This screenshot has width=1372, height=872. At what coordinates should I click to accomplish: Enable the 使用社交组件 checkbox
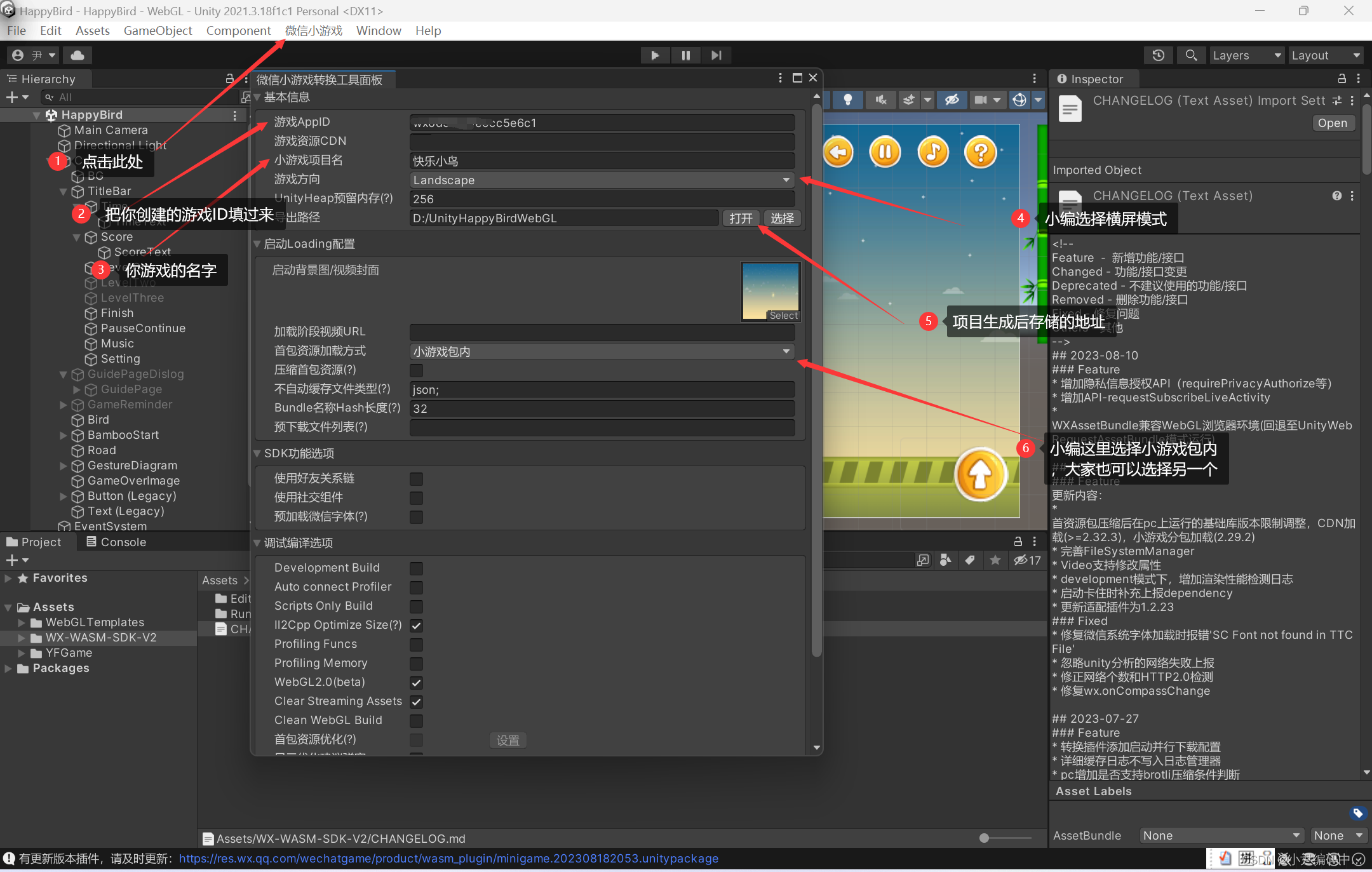click(x=416, y=498)
